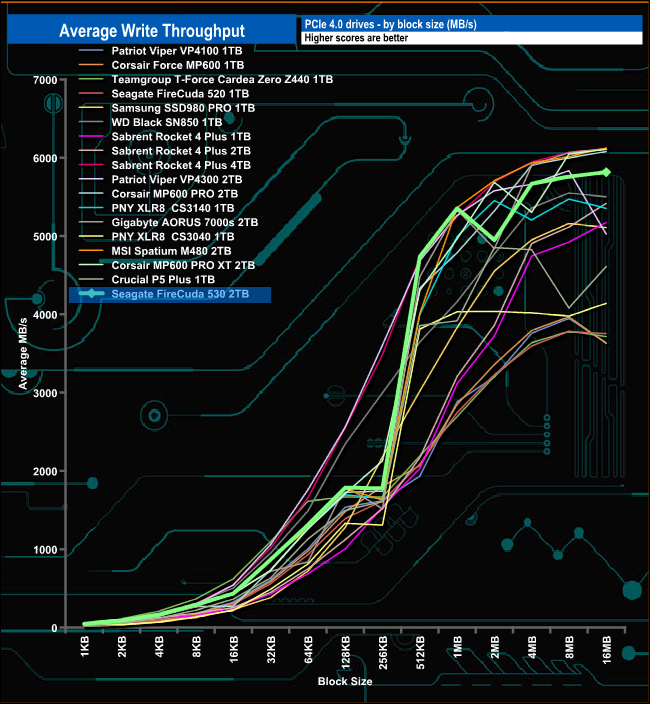Click the 8MB x-axis label
This screenshot has height=704, width=650.
(569, 647)
